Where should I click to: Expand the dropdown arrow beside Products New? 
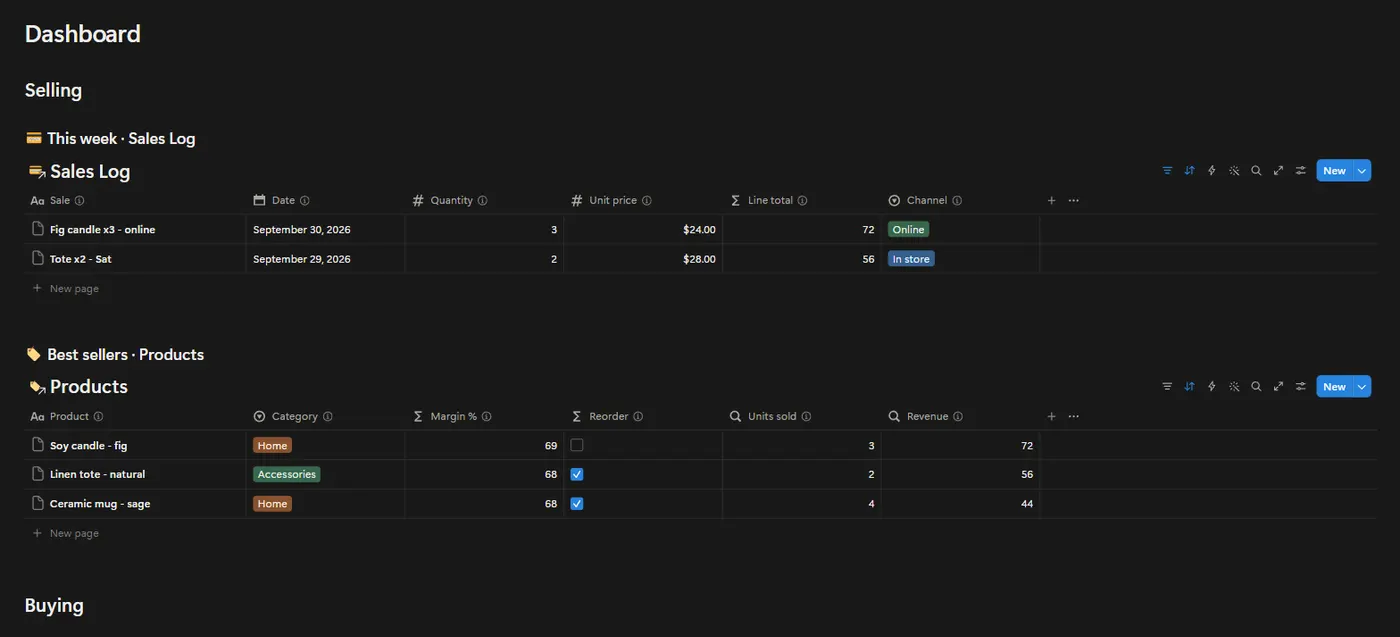(x=1362, y=387)
